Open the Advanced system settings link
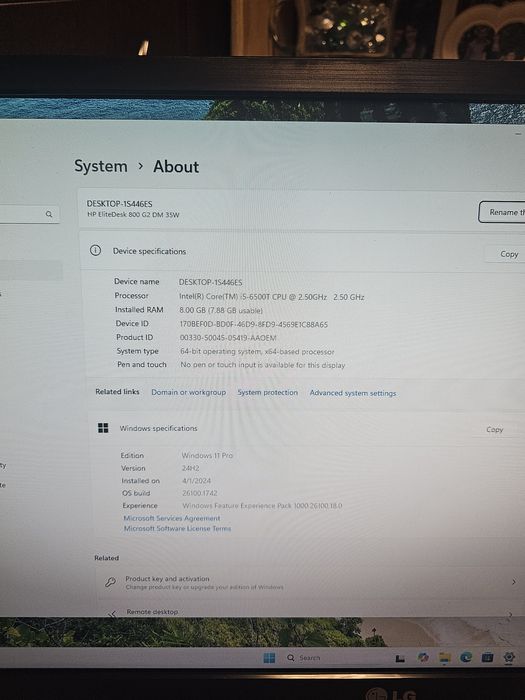This screenshot has height=700, width=525. [x=353, y=393]
